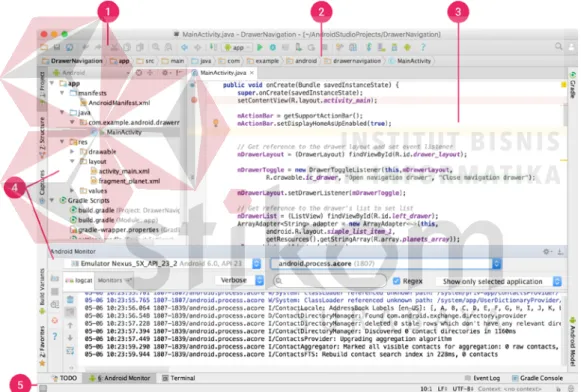Click the UTF-8 encoding in the status bar
This screenshot has width=581, height=392.
pos(462,389)
